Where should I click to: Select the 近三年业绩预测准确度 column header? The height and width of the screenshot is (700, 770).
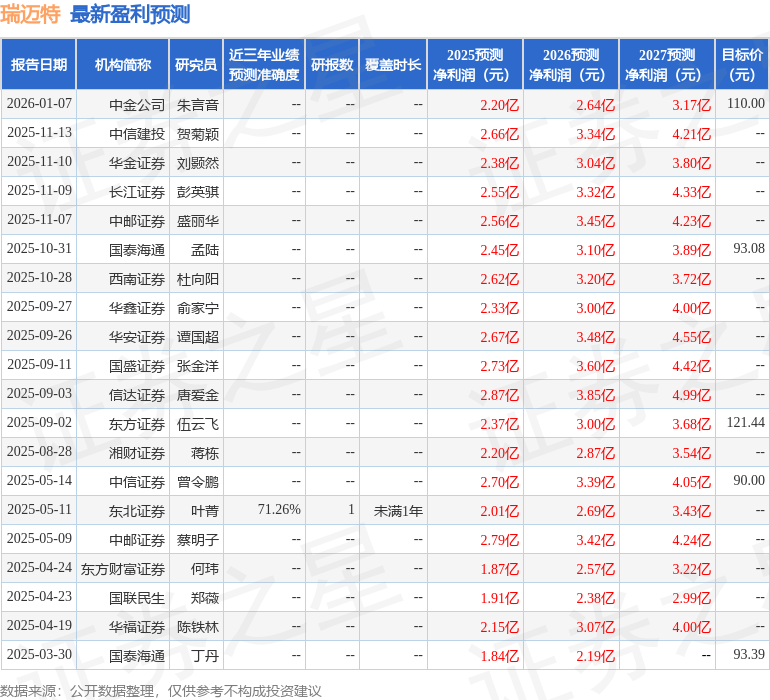coord(264,64)
